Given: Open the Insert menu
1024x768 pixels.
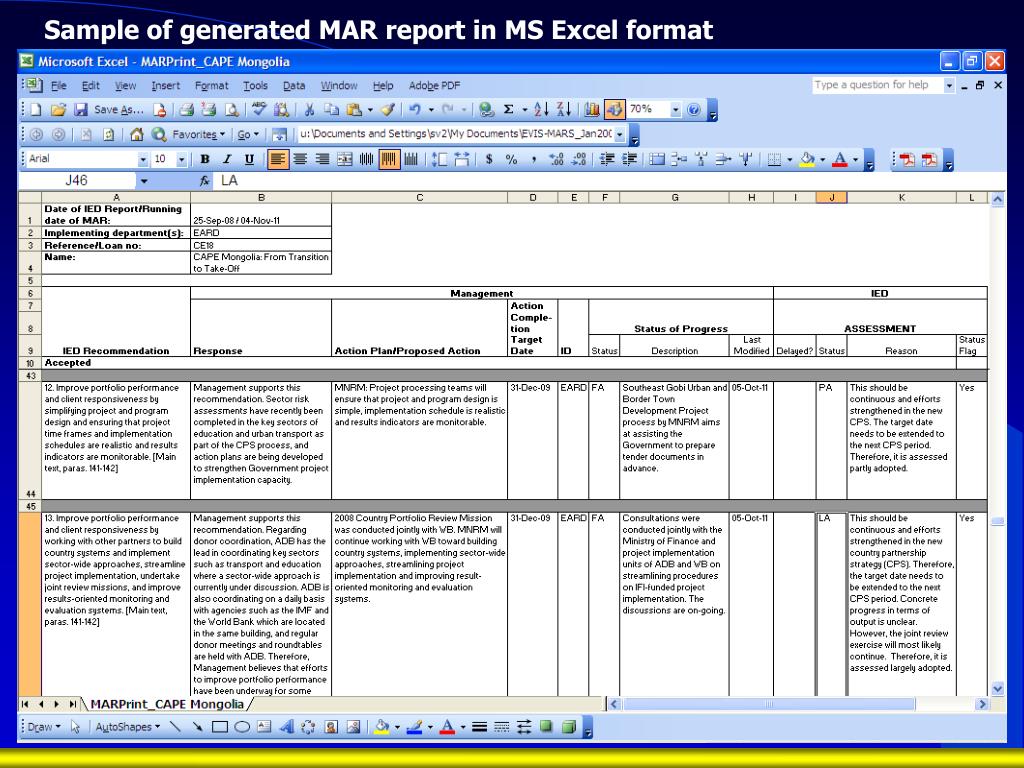Looking at the screenshot, I should [x=166, y=86].
